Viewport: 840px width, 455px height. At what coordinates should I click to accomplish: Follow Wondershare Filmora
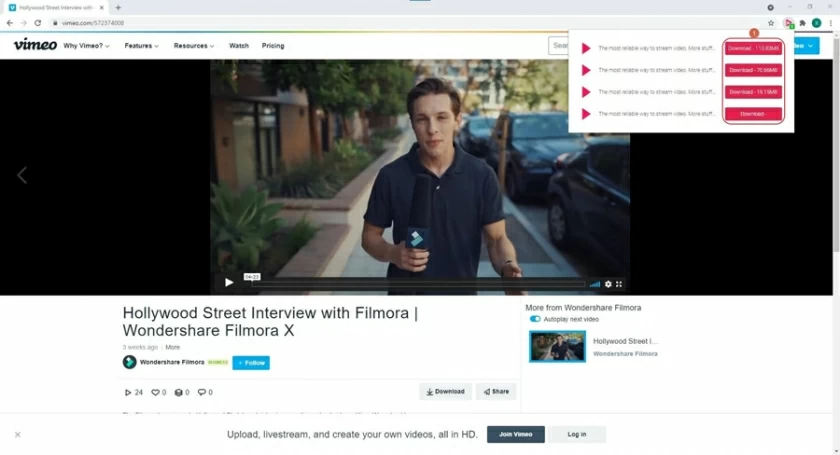[251, 363]
